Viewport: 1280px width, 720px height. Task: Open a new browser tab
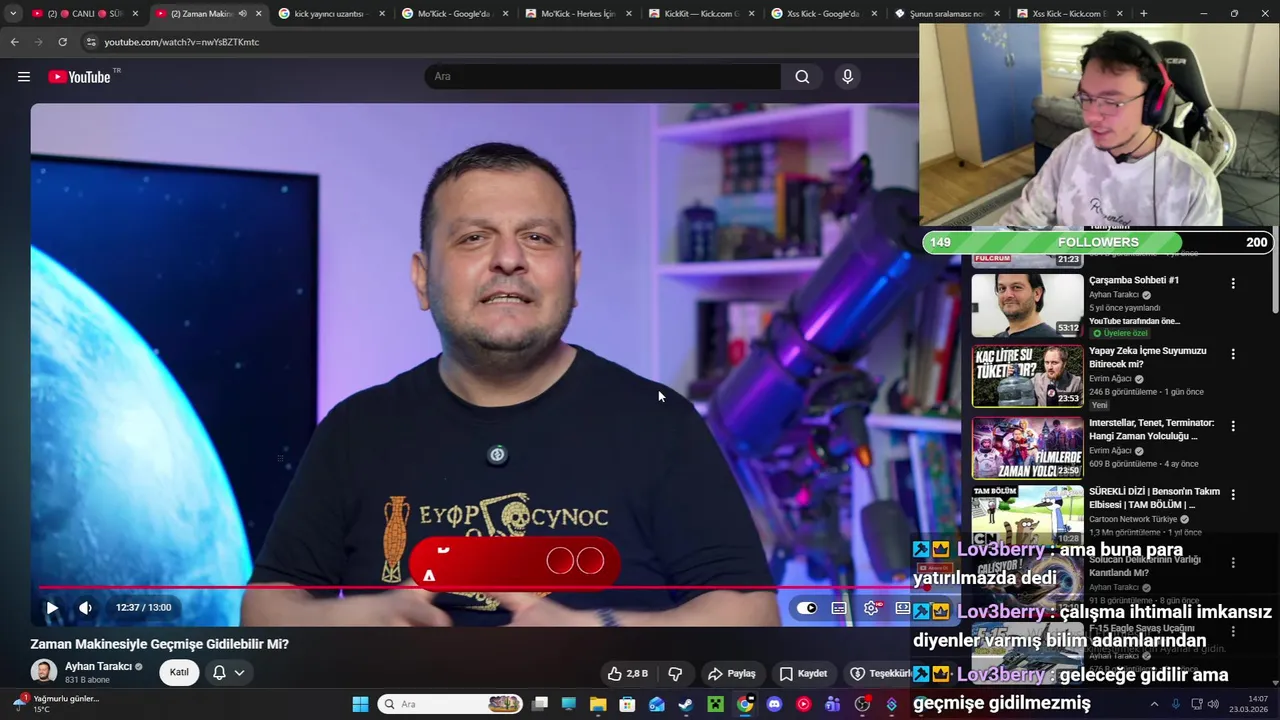point(1143,14)
